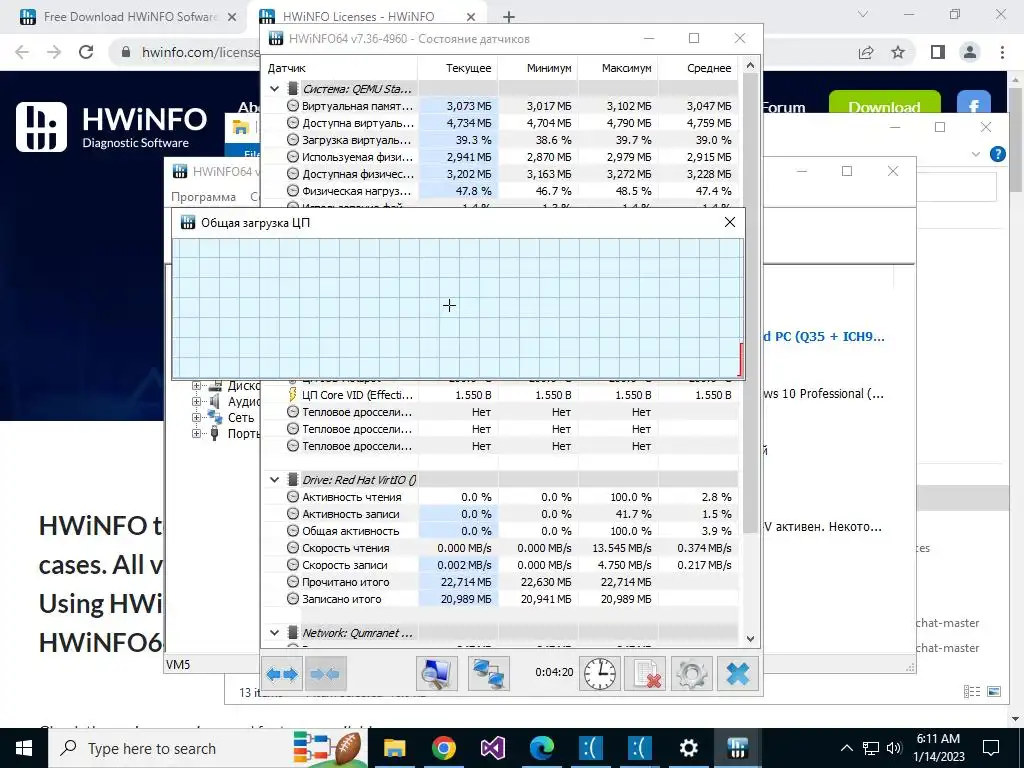Click the document with red X icon
1024x768 pixels.
(x=645, y=673)
